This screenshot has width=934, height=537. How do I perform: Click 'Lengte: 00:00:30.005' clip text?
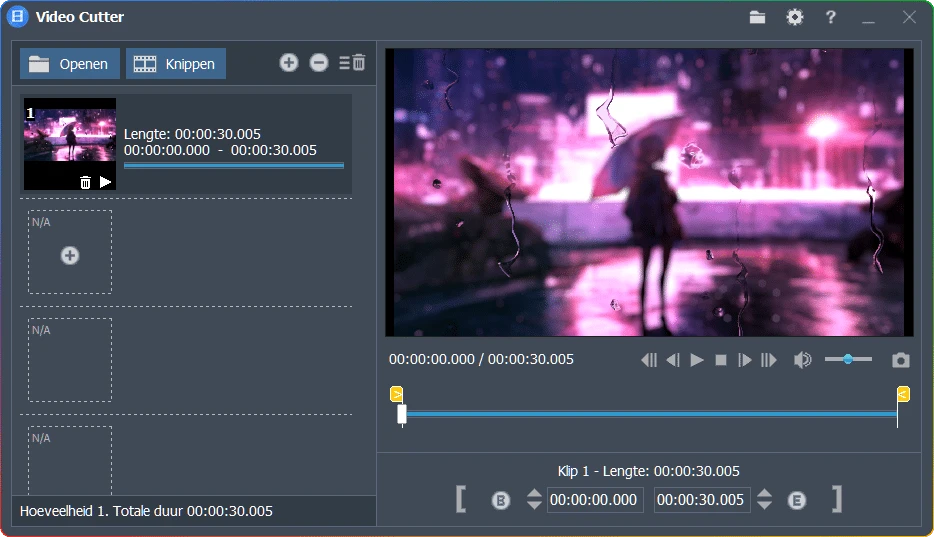coord(192,134)
